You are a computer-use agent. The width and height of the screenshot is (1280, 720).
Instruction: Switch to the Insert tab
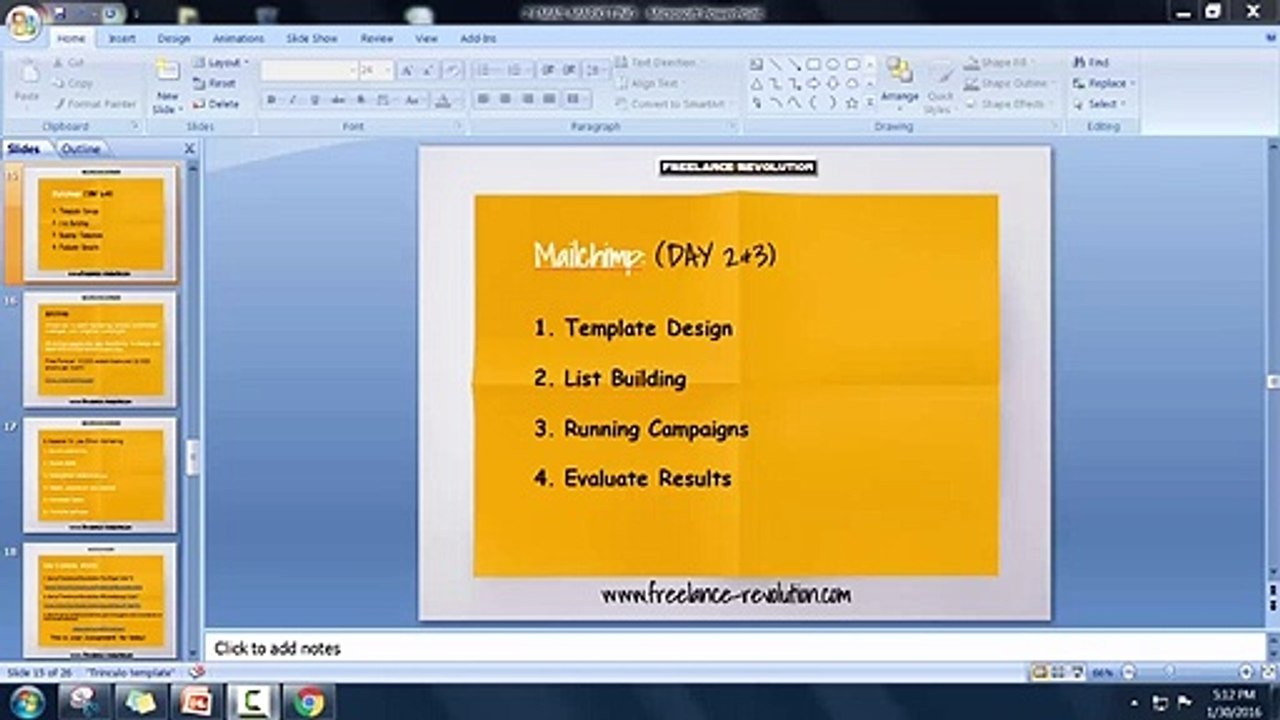coord(122,38)
